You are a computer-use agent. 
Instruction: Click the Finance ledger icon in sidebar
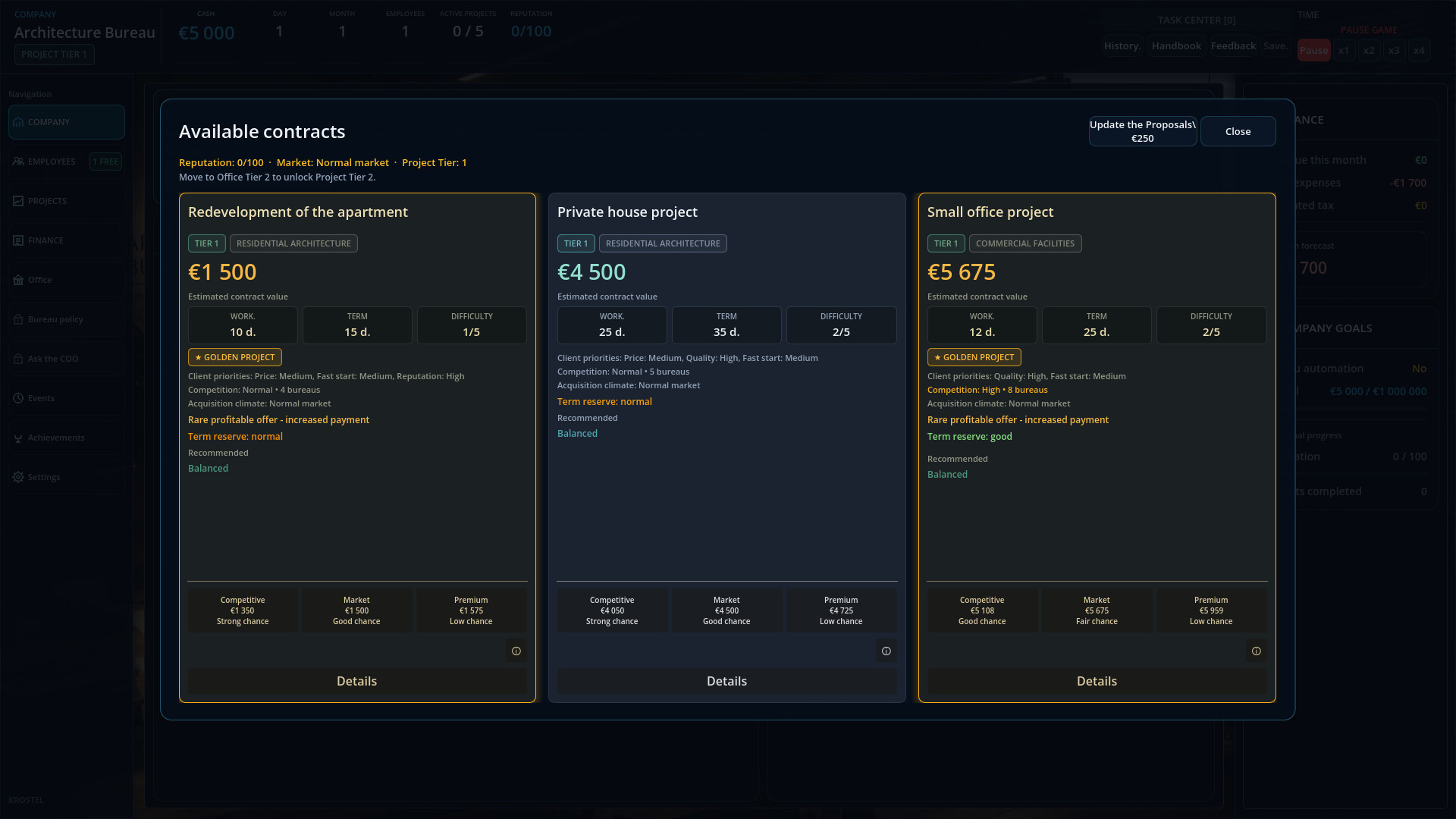click(18, 240)
